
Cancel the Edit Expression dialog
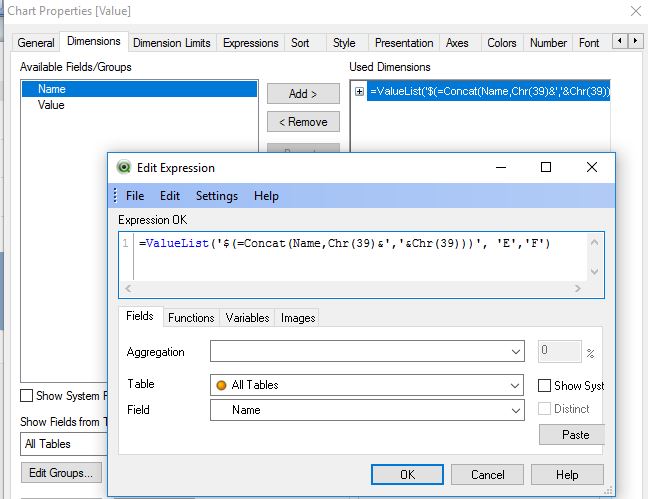point(487,474)
